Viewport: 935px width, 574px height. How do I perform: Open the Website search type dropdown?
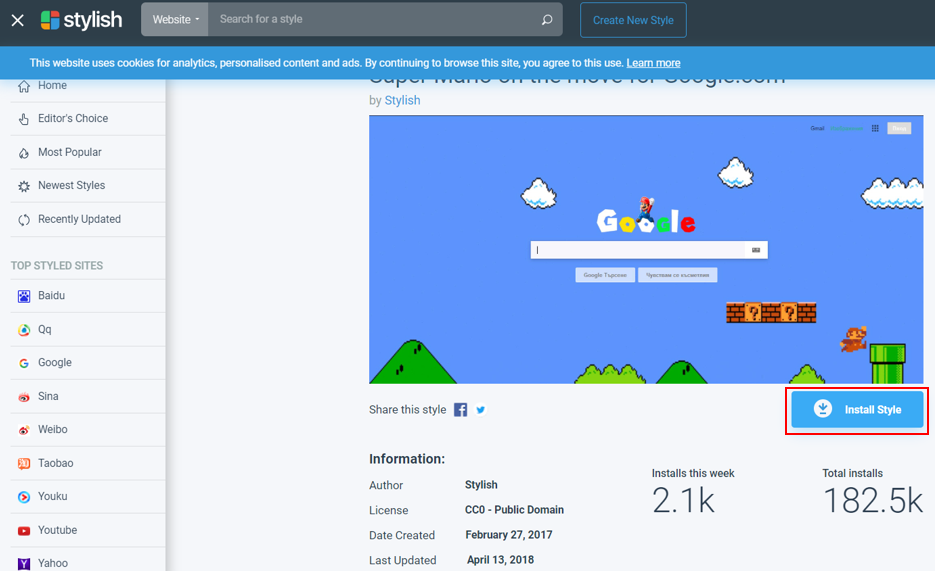click(175, 20)
